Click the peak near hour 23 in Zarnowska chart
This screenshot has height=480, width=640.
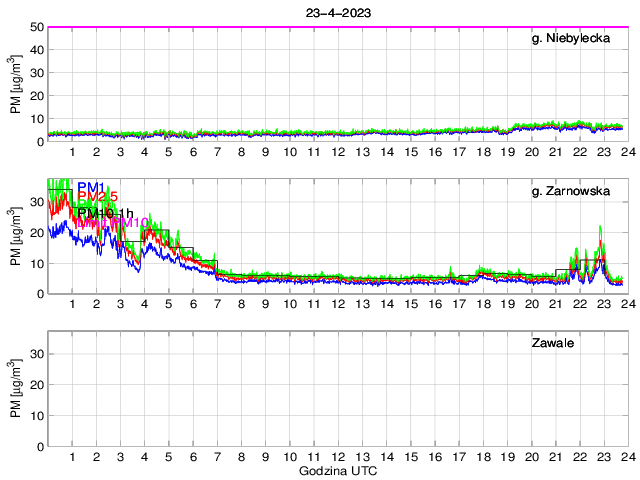600,240
